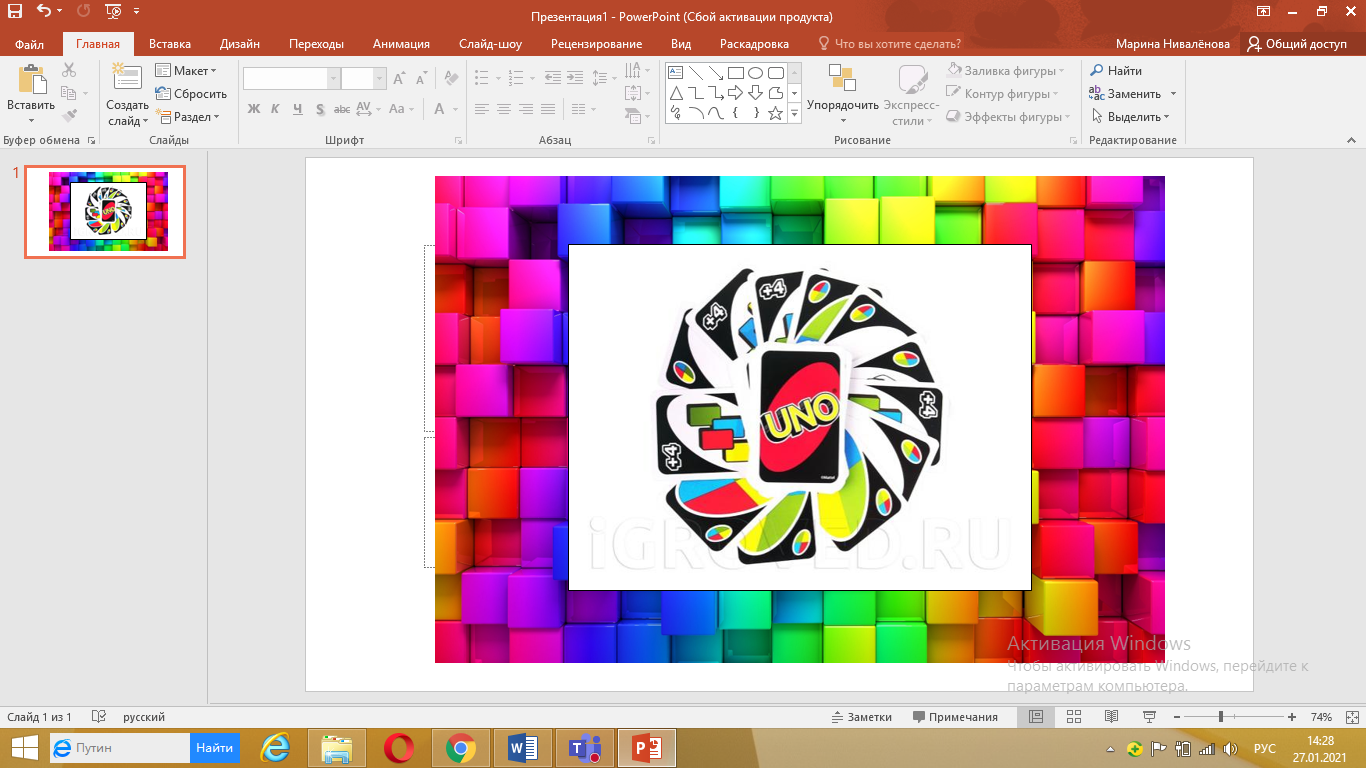
Task: Center align text
Action: pos(504,109)
